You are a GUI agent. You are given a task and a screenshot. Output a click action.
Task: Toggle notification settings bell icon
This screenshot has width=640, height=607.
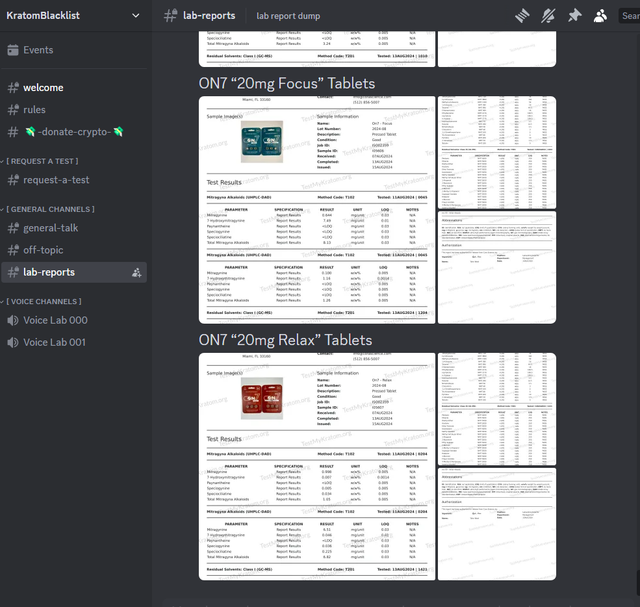548,16
